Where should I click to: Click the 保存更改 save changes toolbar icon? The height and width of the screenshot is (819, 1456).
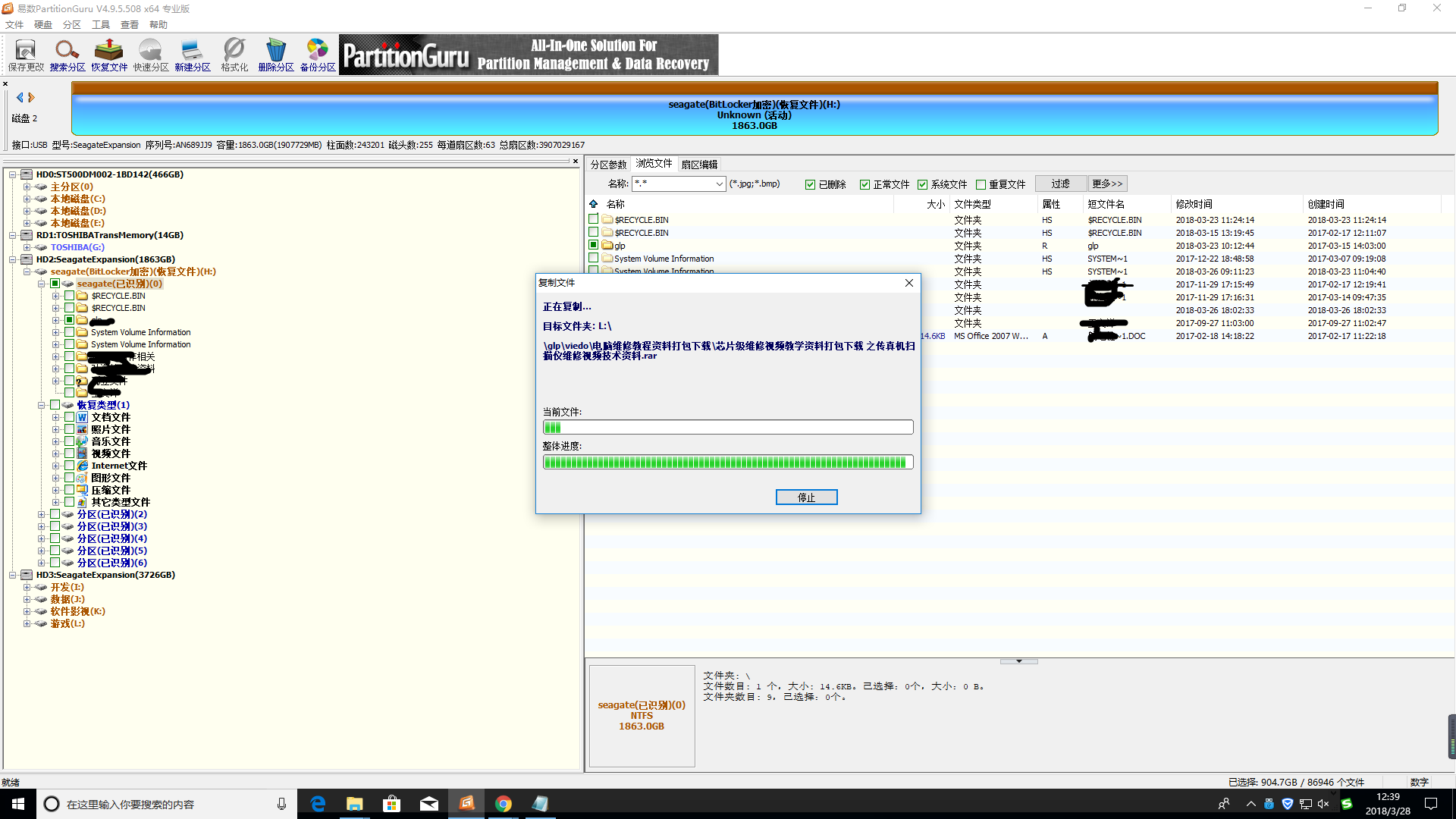(26, 55)
